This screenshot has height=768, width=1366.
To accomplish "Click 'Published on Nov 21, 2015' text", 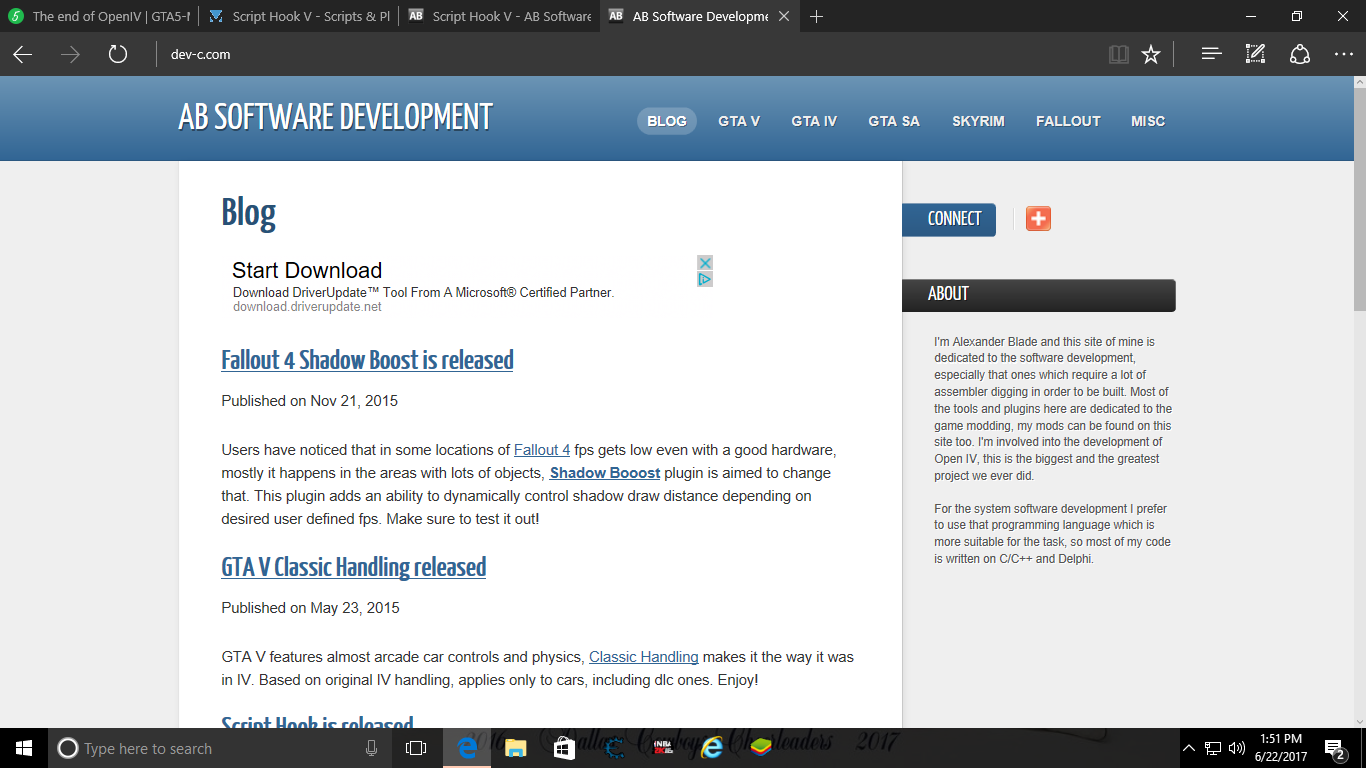I will [310, 401].
